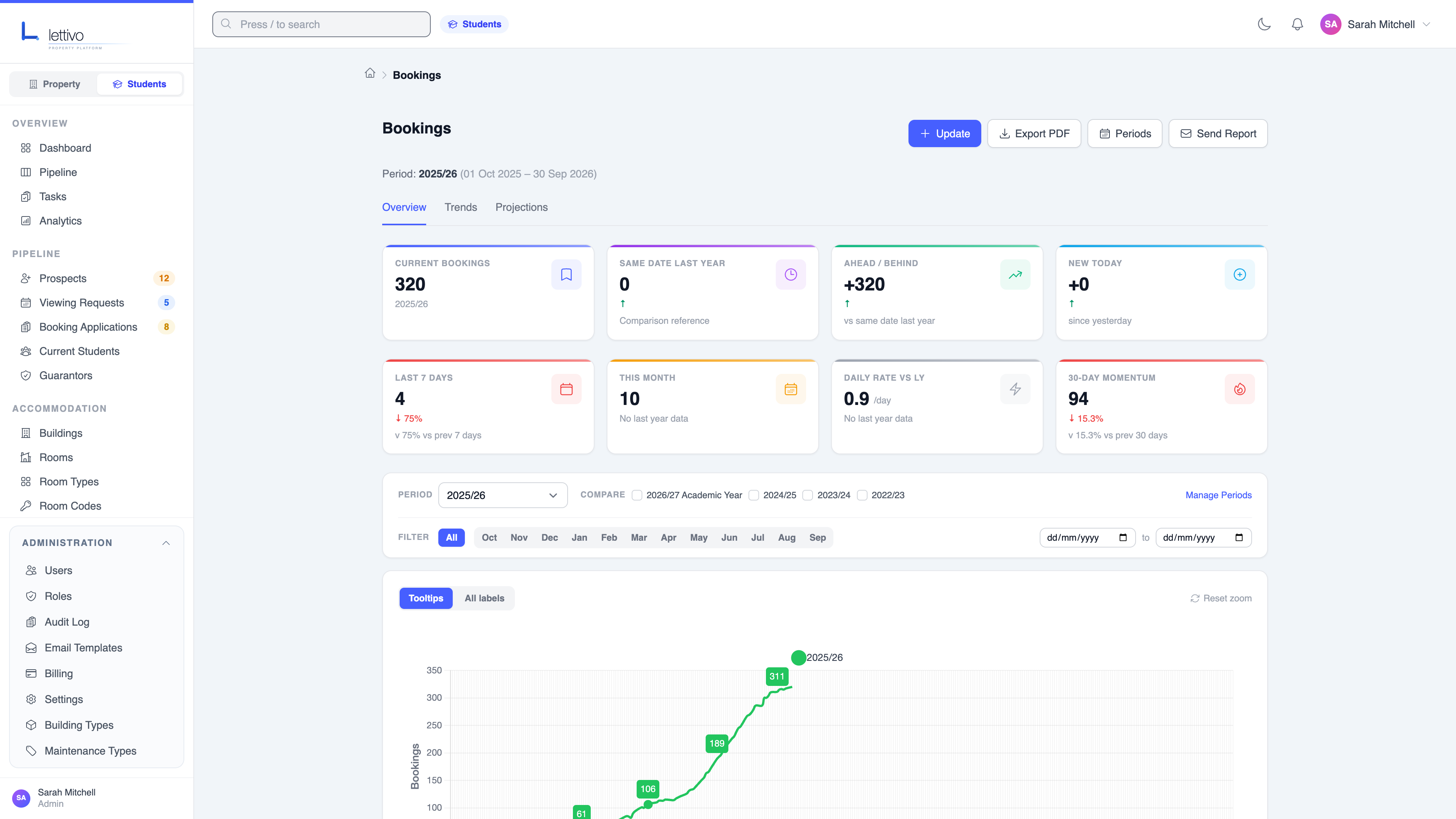The width and height of the screenshot is (1456, 819).
Task: Enable the 2024/25 comparison checkbox
Action: (x=753, y=495)
